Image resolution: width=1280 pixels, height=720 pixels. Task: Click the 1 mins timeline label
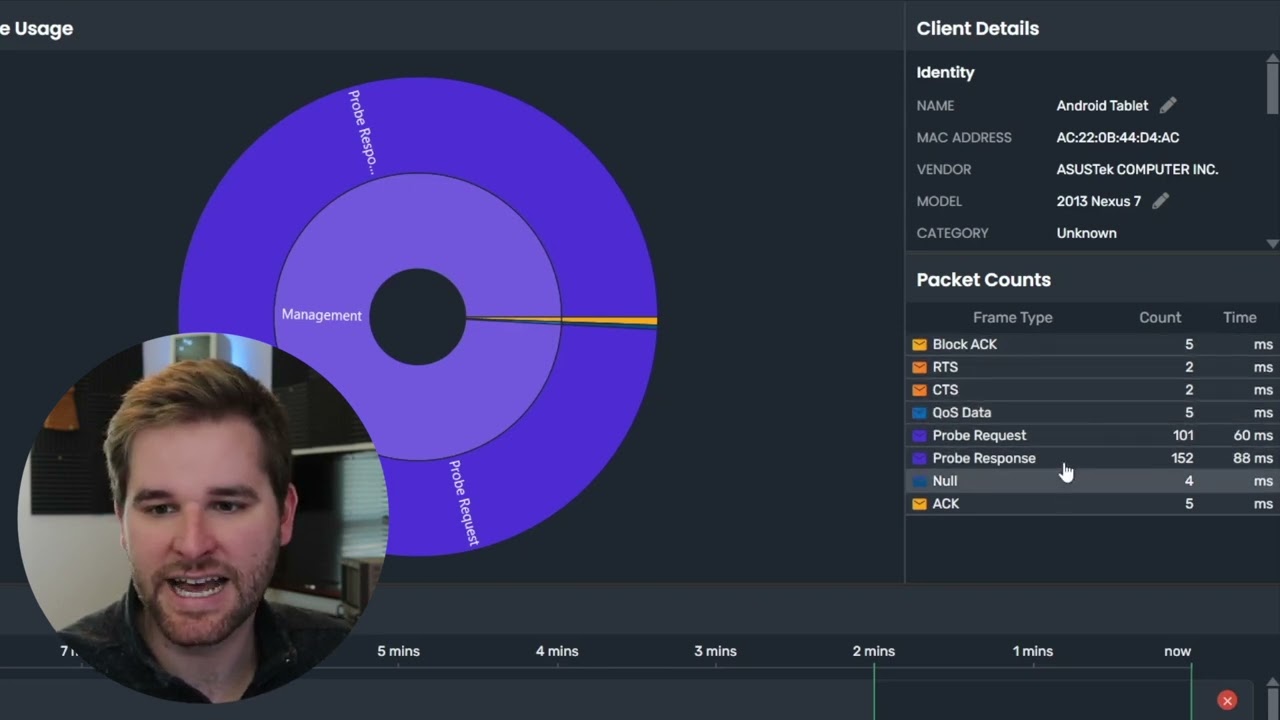tap(1032, 651)
